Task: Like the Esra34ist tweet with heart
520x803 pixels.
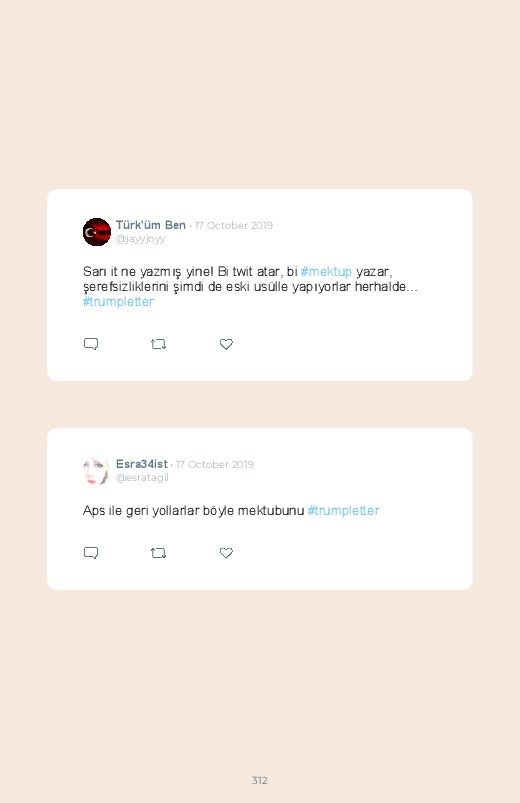Action: [226, 553]
